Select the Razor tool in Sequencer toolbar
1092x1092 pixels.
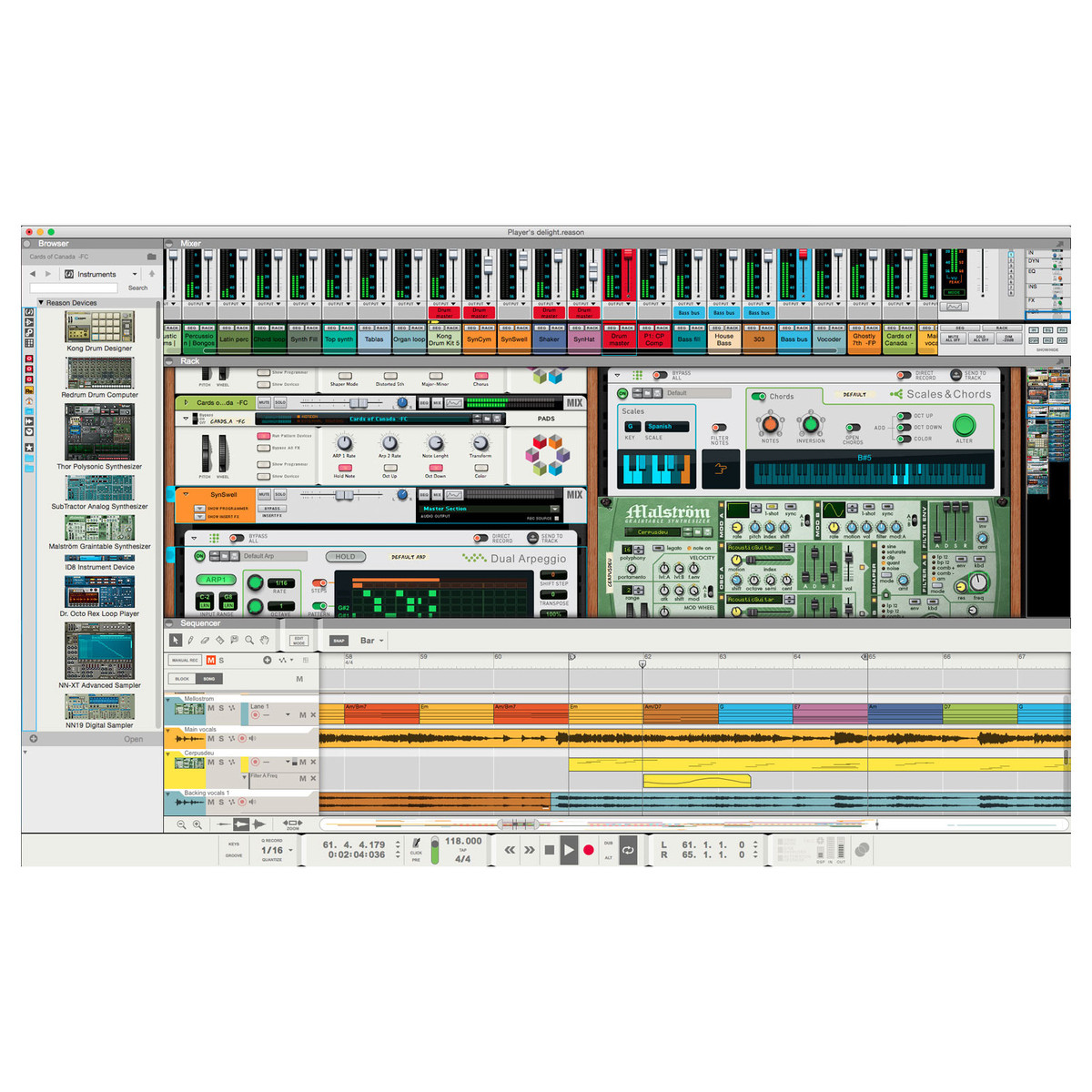tap(219, 641)
